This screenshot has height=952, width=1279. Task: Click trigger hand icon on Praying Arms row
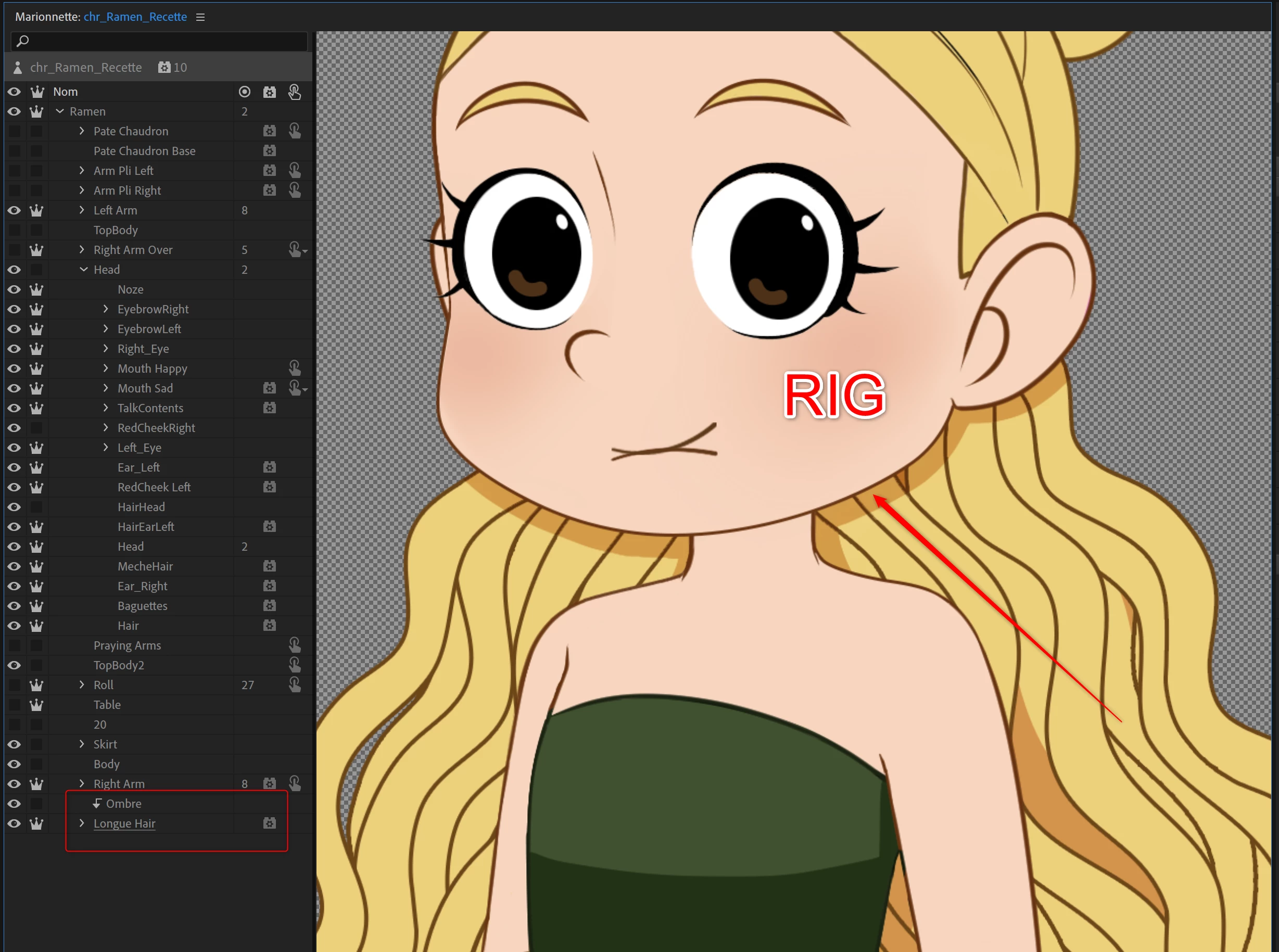[x=295, y=645]
